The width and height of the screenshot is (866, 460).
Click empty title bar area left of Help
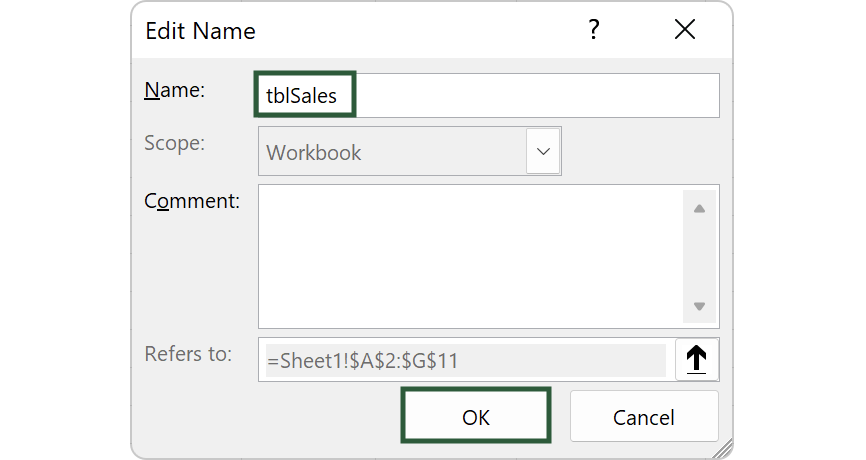pos(420,31)
